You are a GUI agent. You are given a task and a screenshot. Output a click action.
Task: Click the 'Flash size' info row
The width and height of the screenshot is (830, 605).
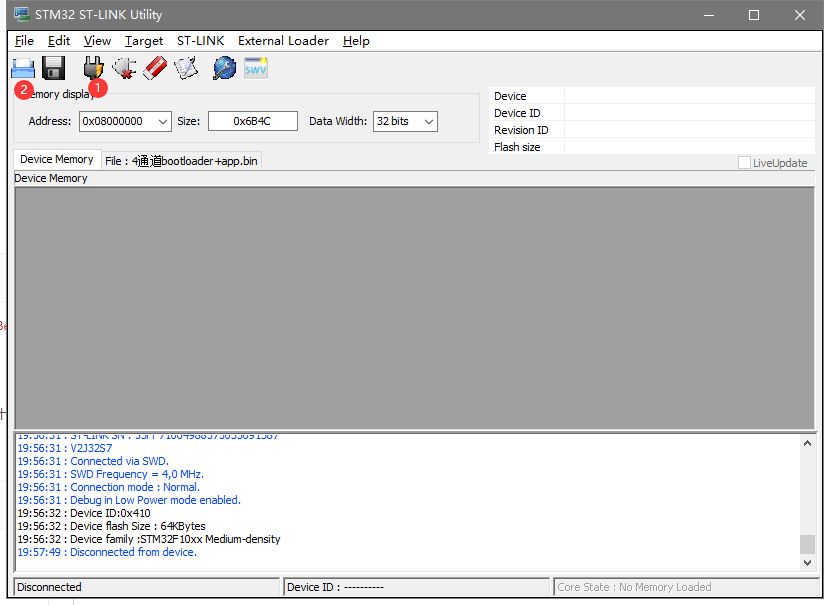[652, 147]
